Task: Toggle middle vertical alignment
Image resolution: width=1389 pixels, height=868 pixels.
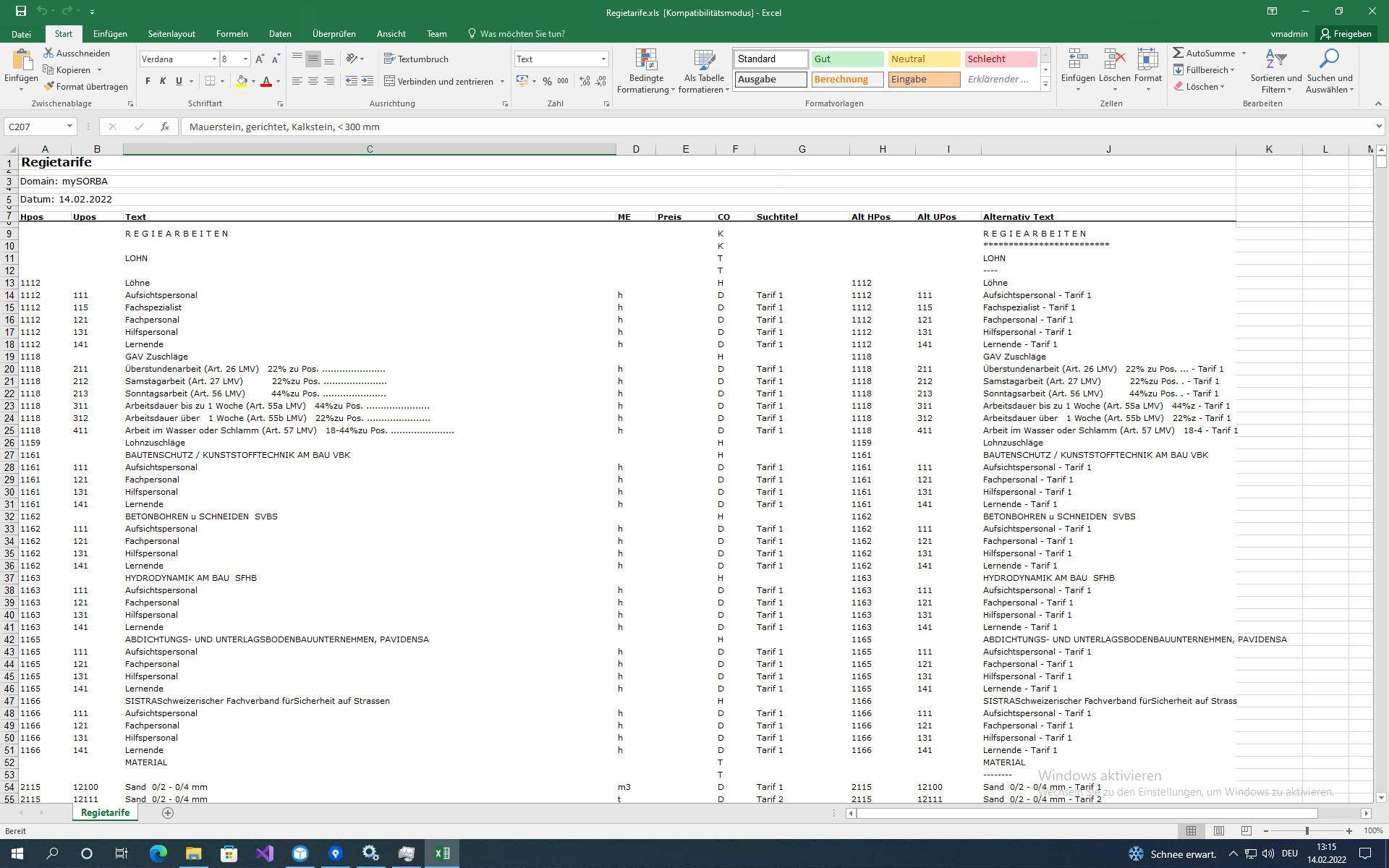Action: pos(313,59)
